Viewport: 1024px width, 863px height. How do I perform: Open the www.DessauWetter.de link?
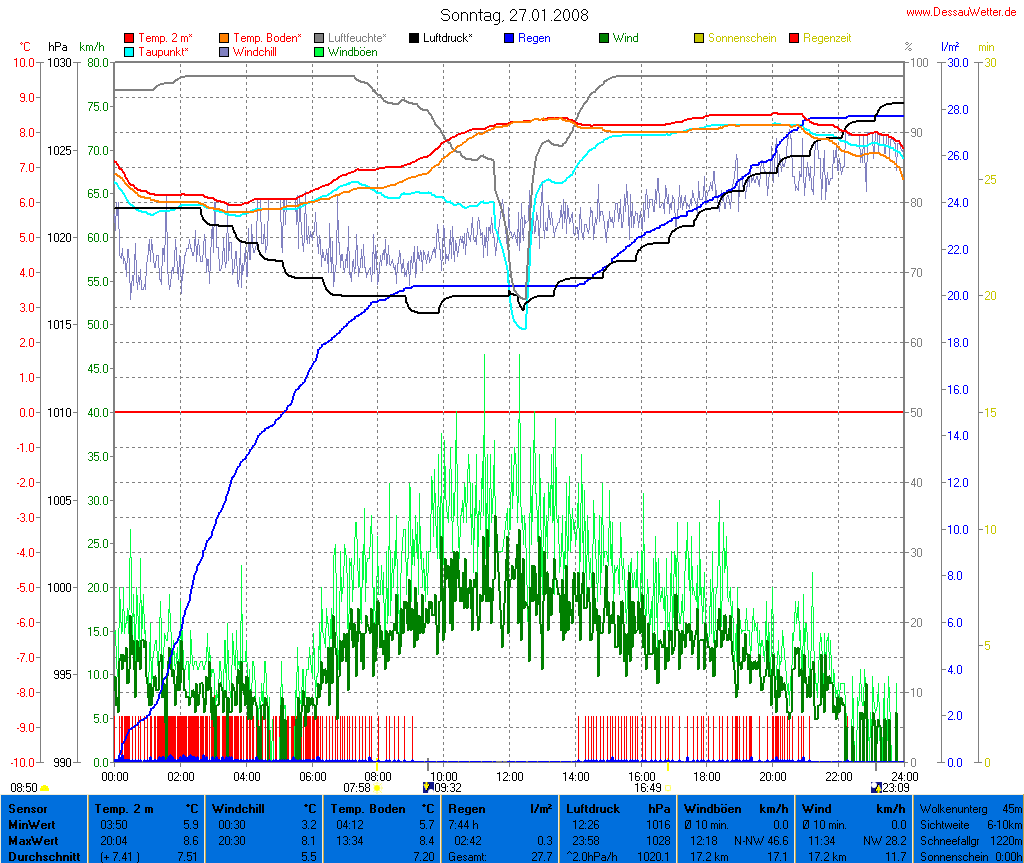click(x=962, y=12)
